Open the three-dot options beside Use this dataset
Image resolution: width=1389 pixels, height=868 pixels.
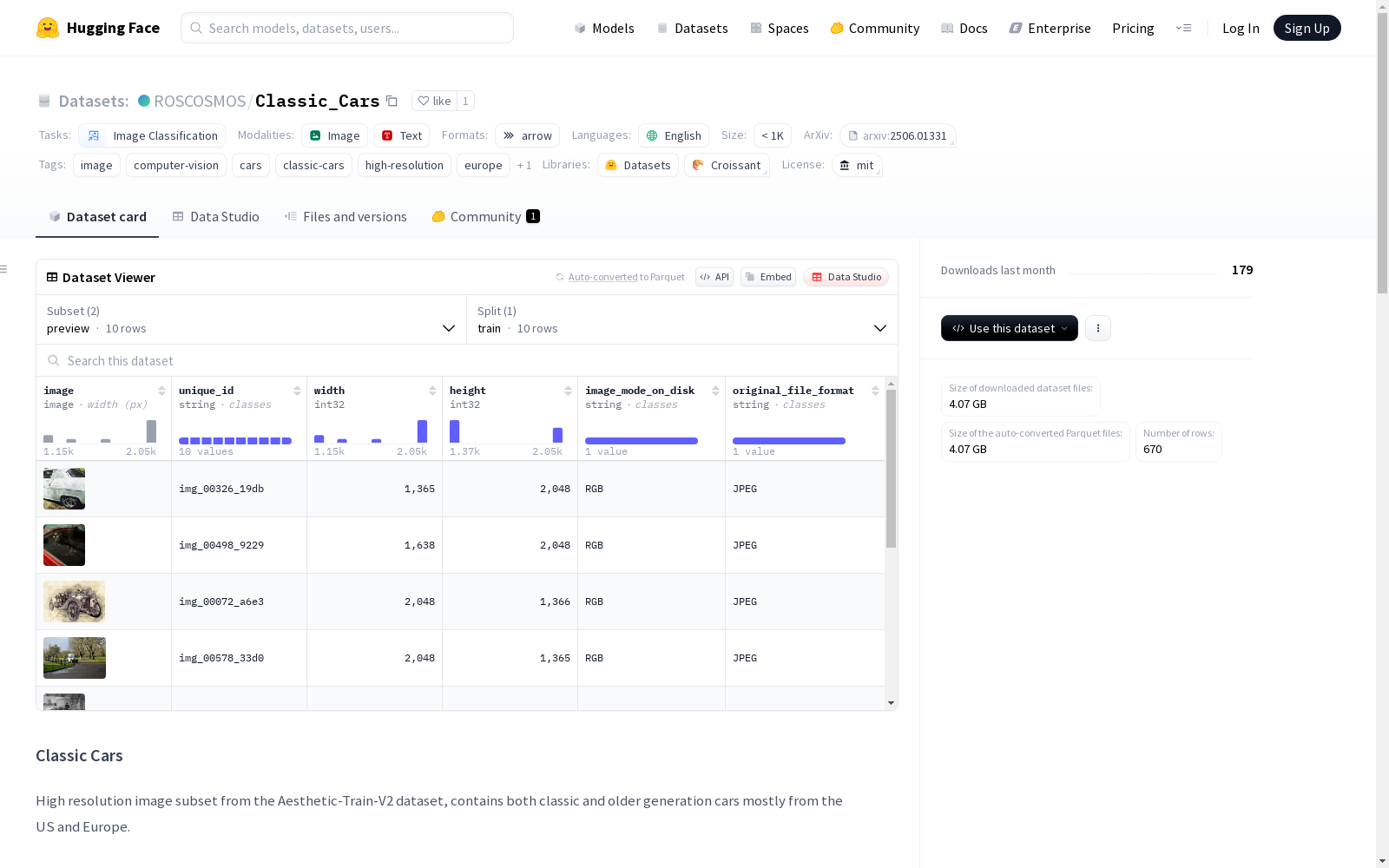(x=1098, y=328)
